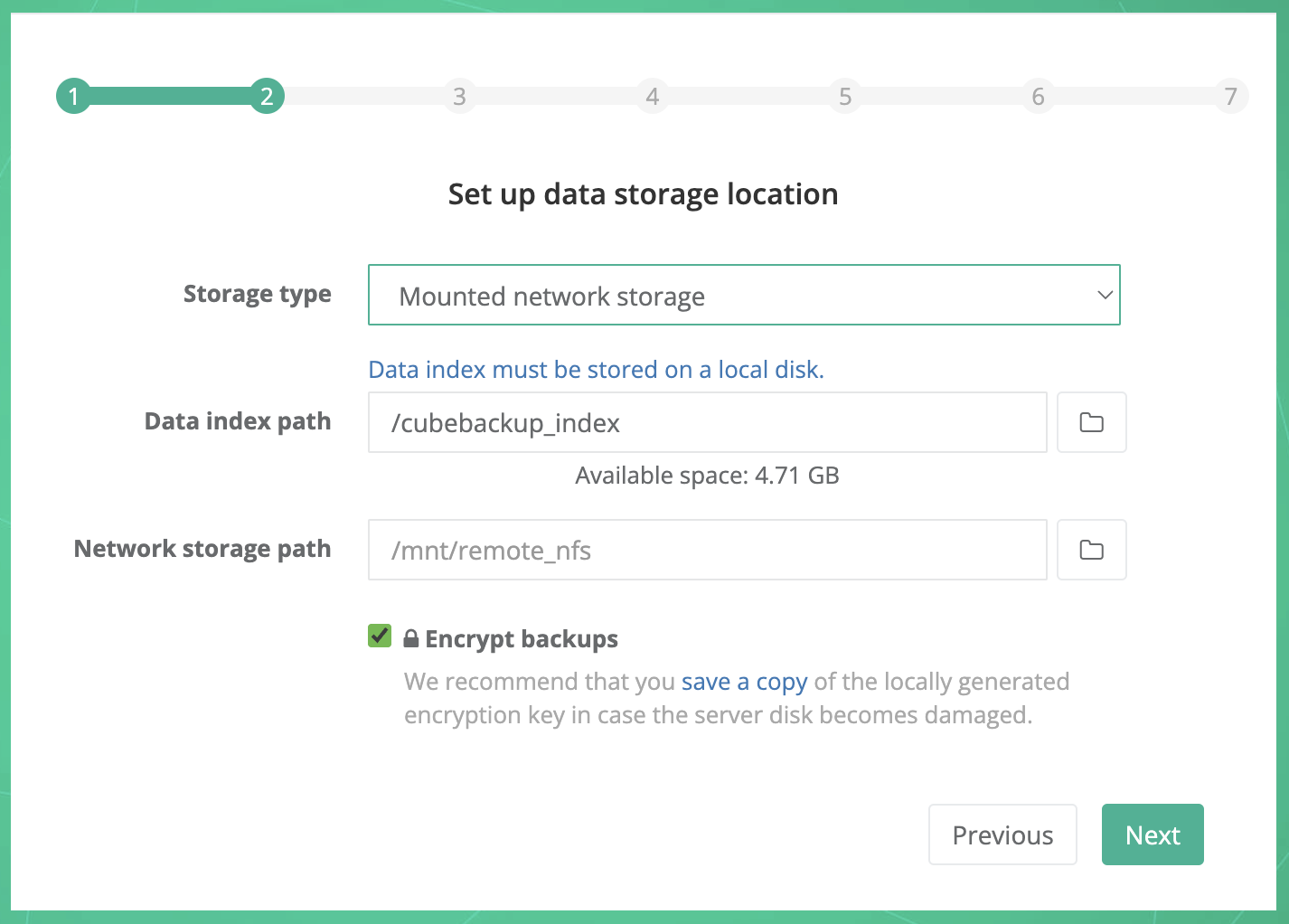Screen dimensions: 1289x924
Task: Click the Storage type dropdown chevron arrow
Action: 1104,295
